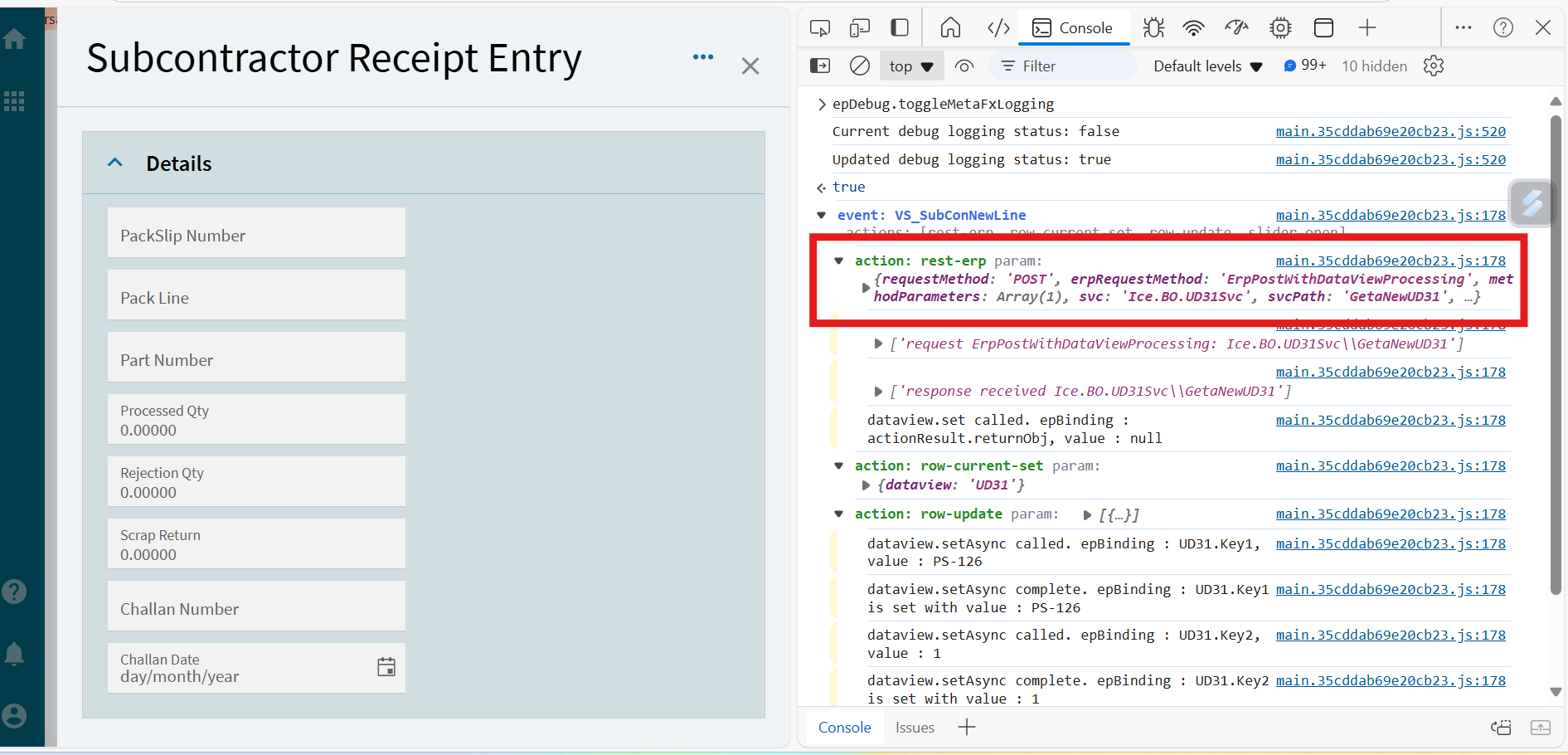Open source link beside event VS_SubConNewLine
Screen dimensions: 1568x755
[x=1391, y=215]
